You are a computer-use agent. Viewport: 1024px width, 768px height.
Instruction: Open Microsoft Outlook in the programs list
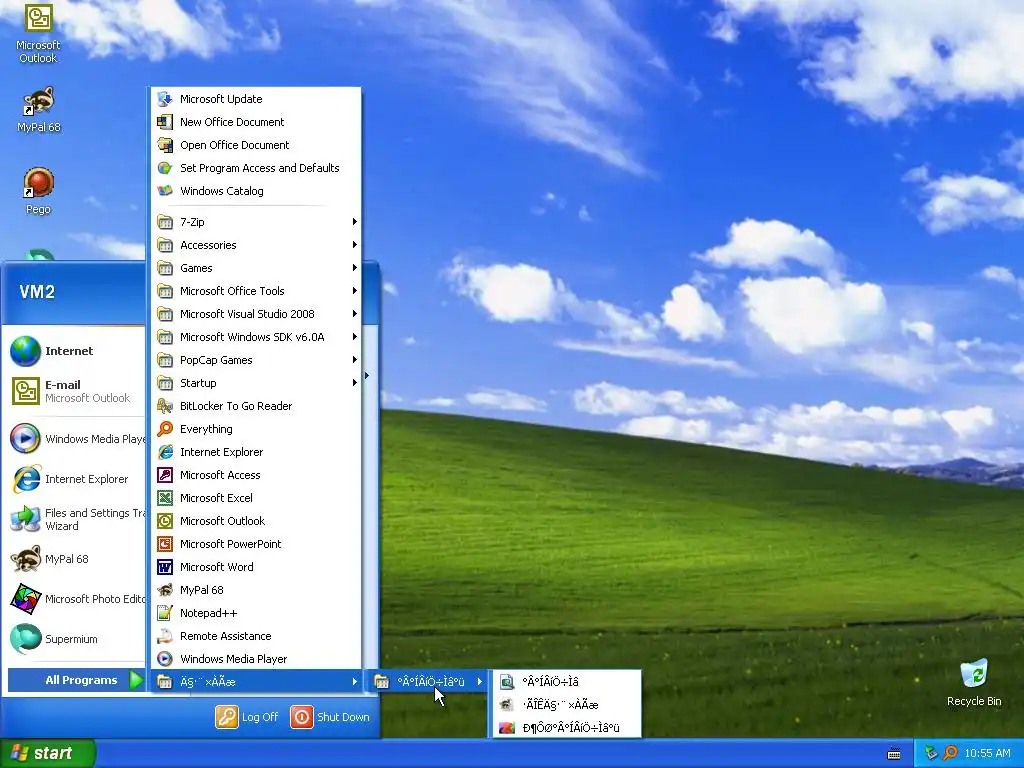pyautogui.click(x=255, y=520)
